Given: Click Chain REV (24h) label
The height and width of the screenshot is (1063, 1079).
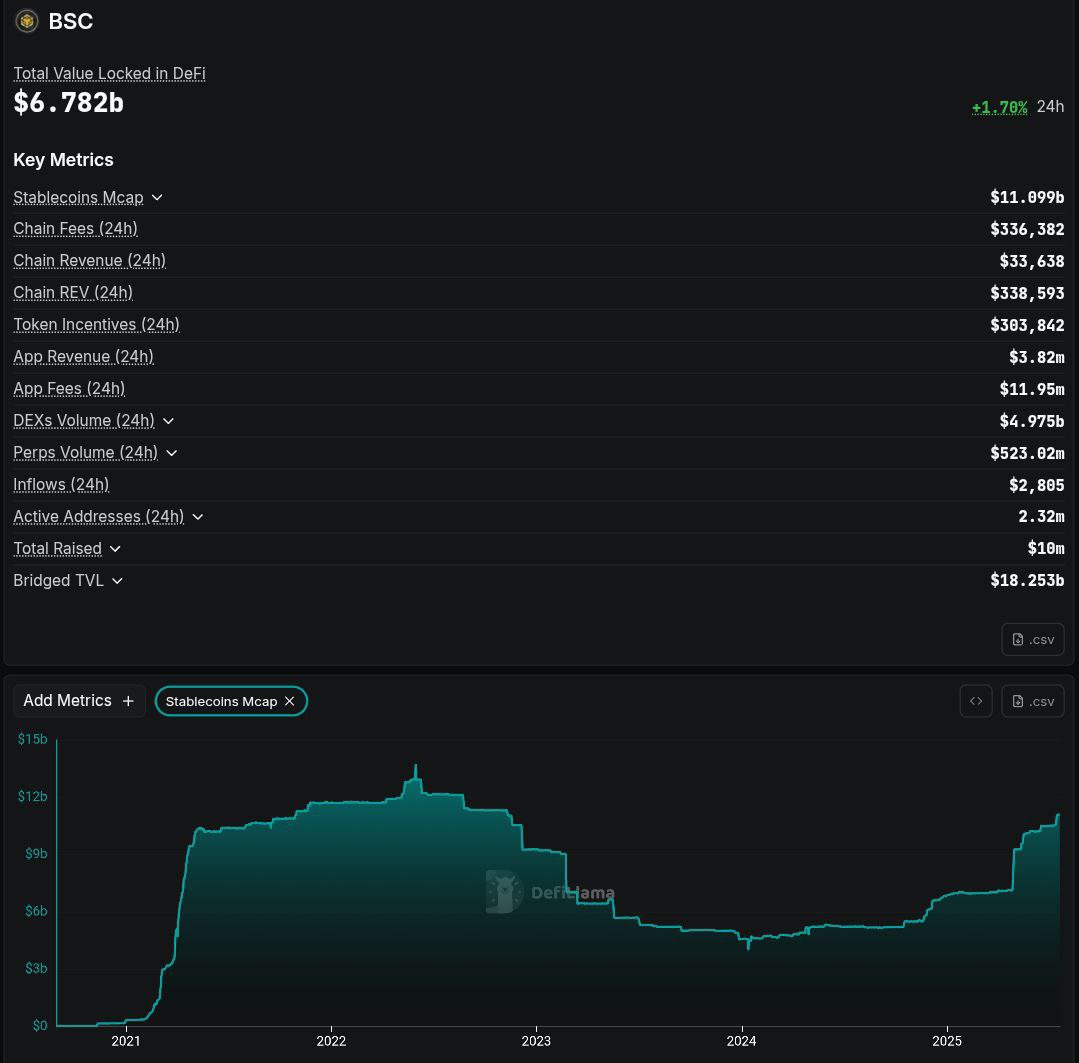Looking at the screenshot, I should tap(73, 292).
